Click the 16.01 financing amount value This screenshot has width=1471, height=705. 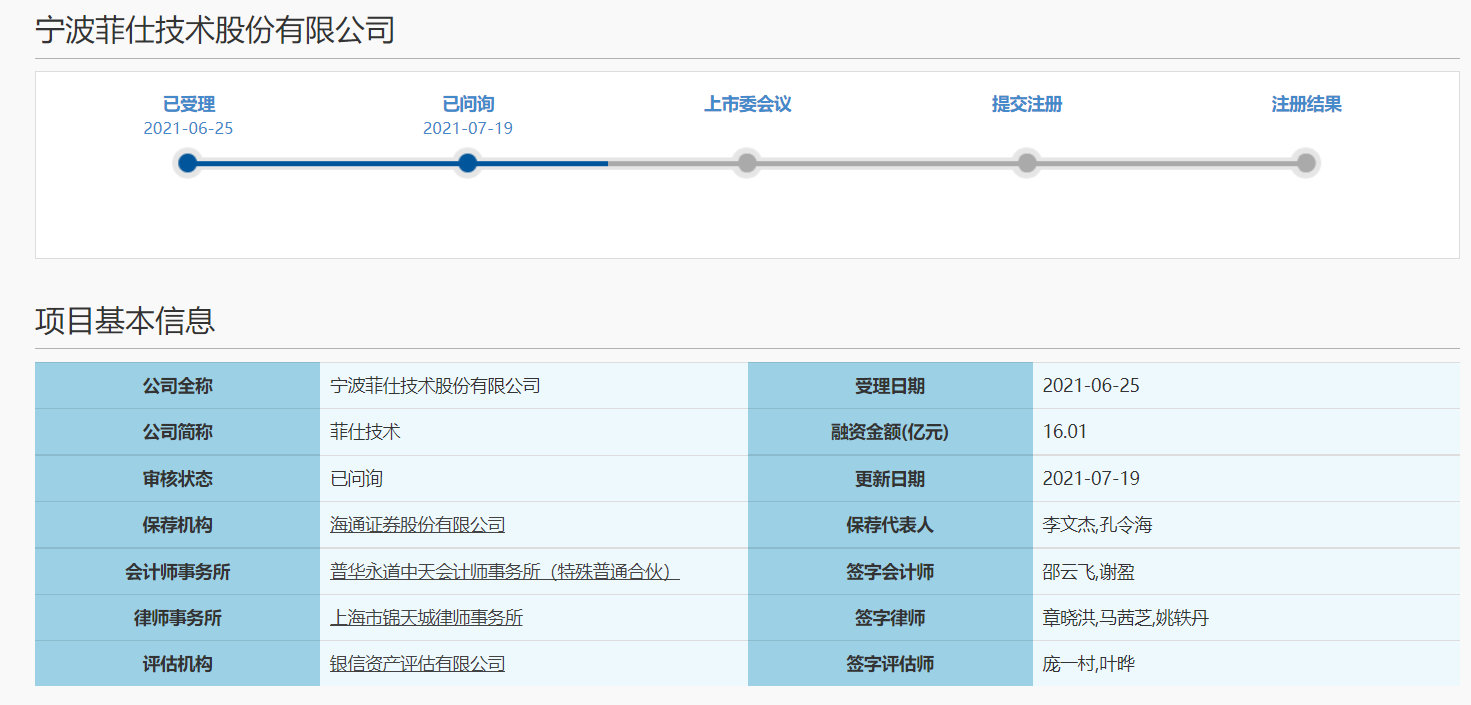[1064, 432]
